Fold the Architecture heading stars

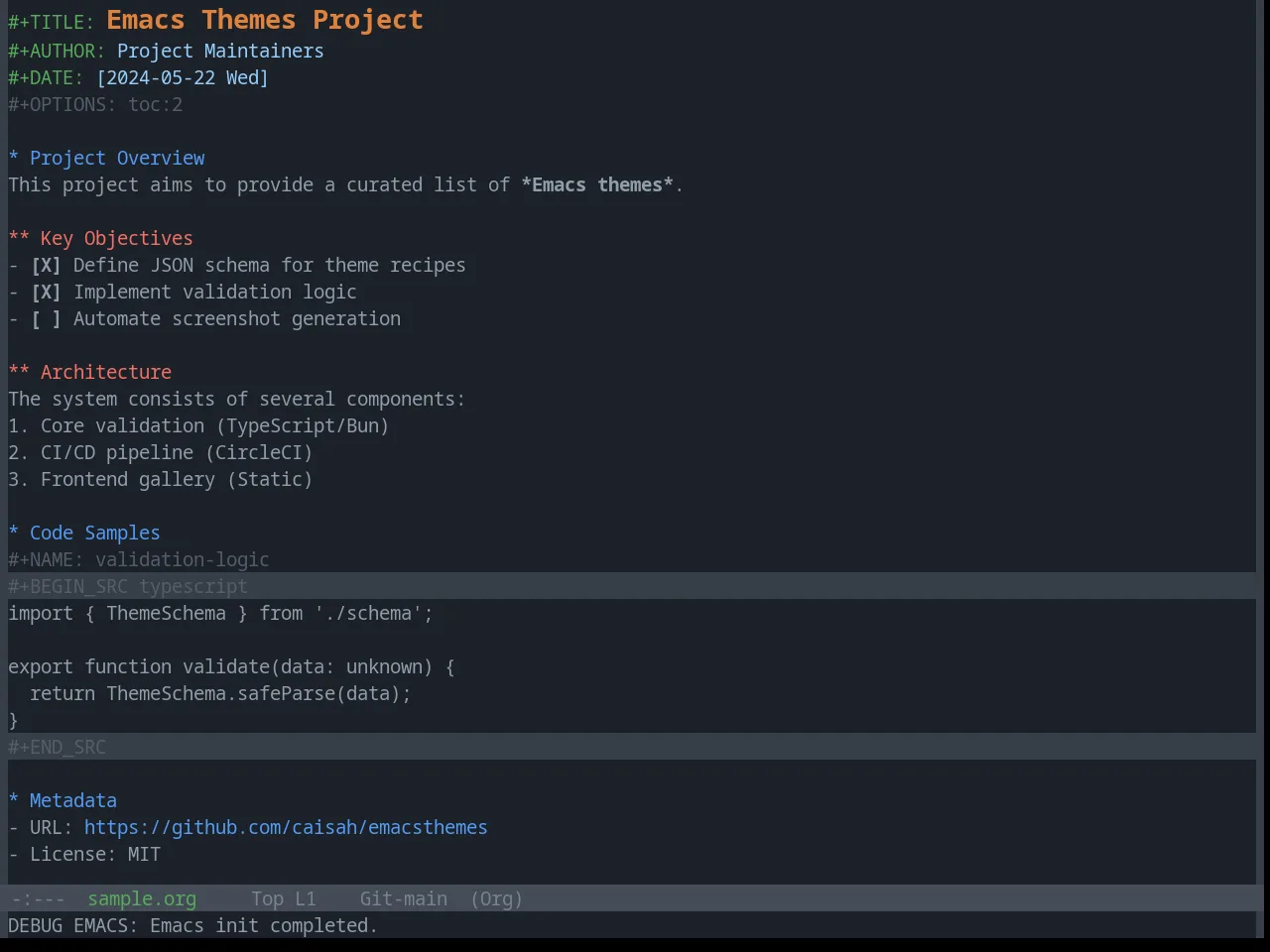pyautogui.click(x=19, y=372)
